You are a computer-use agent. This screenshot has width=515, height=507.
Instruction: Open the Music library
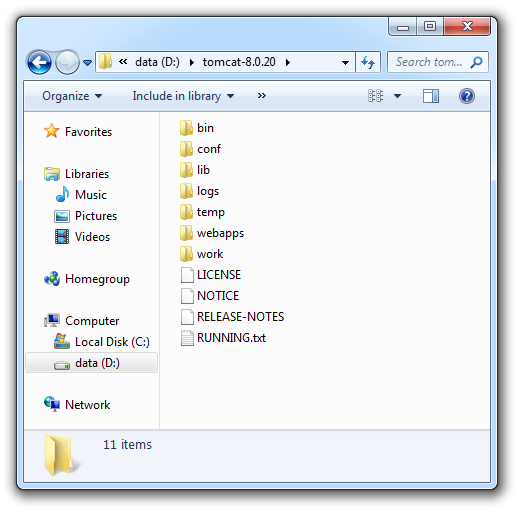91,195
